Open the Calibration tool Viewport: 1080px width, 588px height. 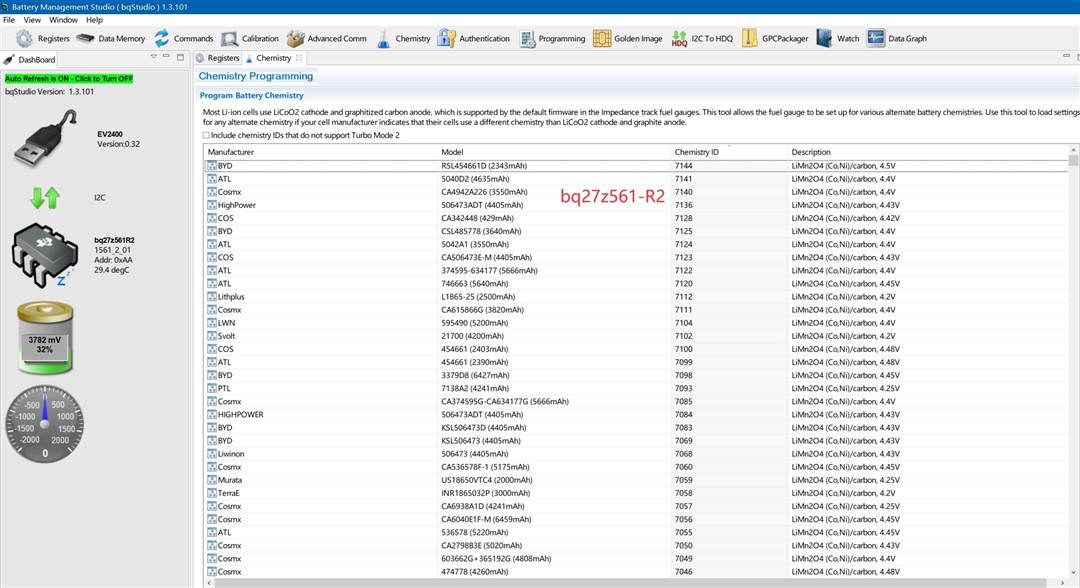coord(249,39)
